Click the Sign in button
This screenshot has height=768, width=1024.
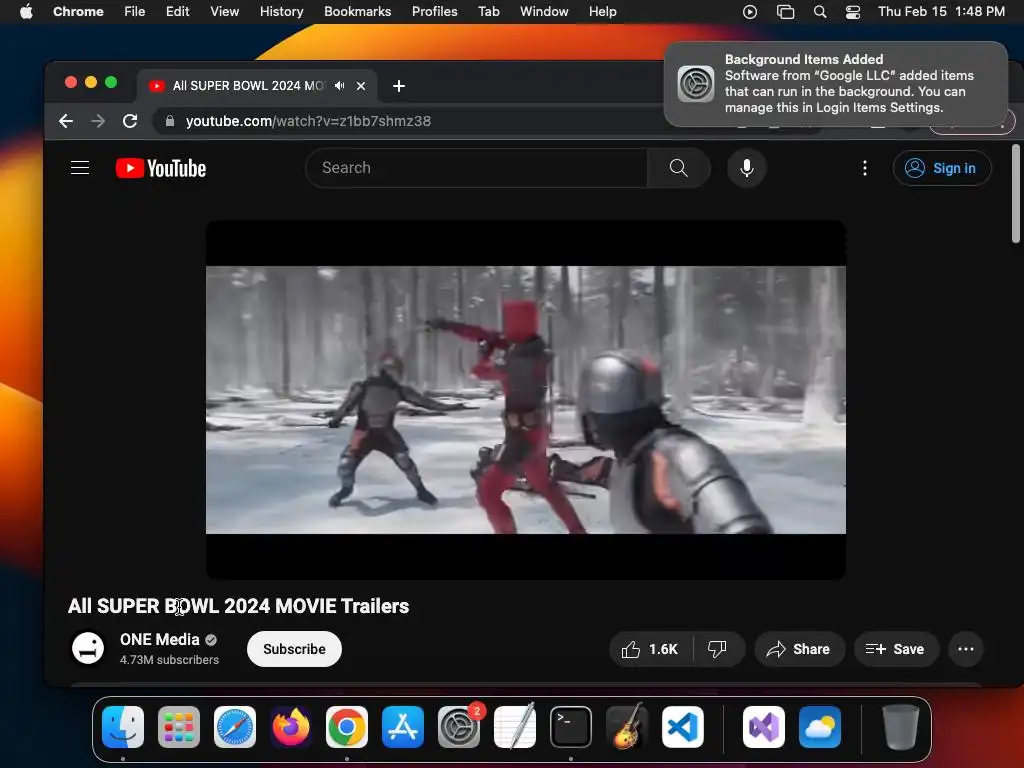(942, 168)
